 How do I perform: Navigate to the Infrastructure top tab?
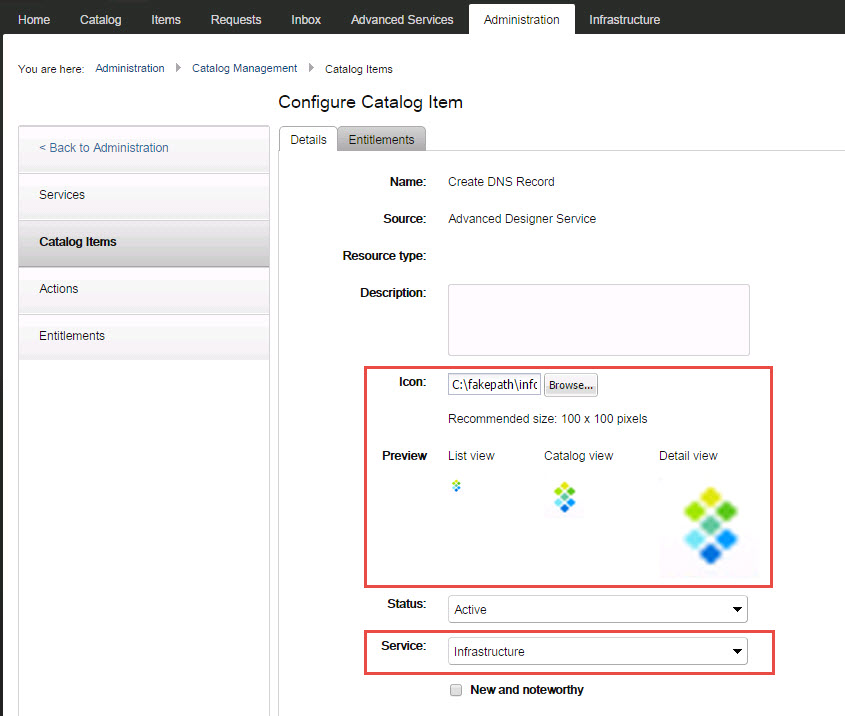pyautogui.click(x=624, y=20)
